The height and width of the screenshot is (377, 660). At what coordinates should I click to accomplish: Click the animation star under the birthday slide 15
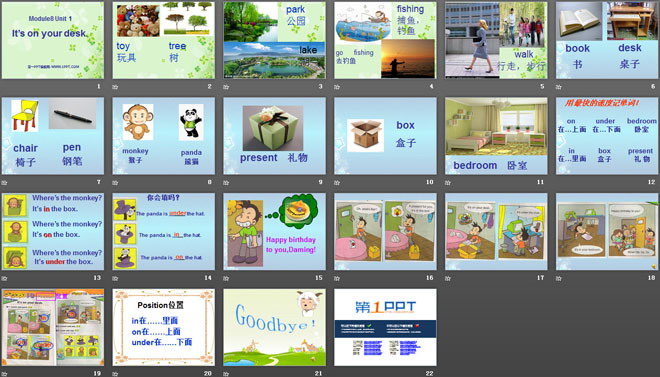click(x=226, y=278)
